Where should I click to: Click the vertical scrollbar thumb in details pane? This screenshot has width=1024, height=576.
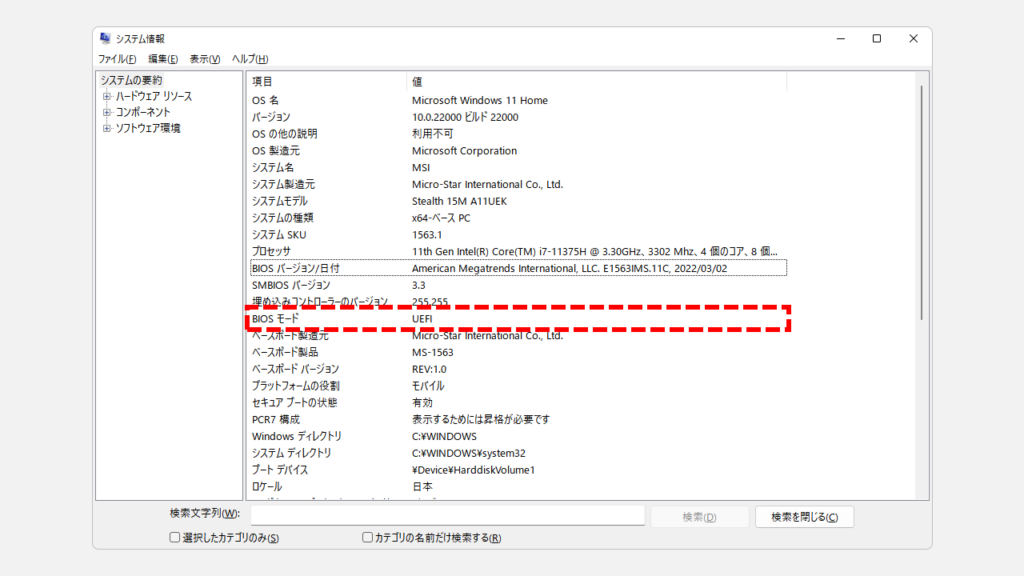[921, 202]
